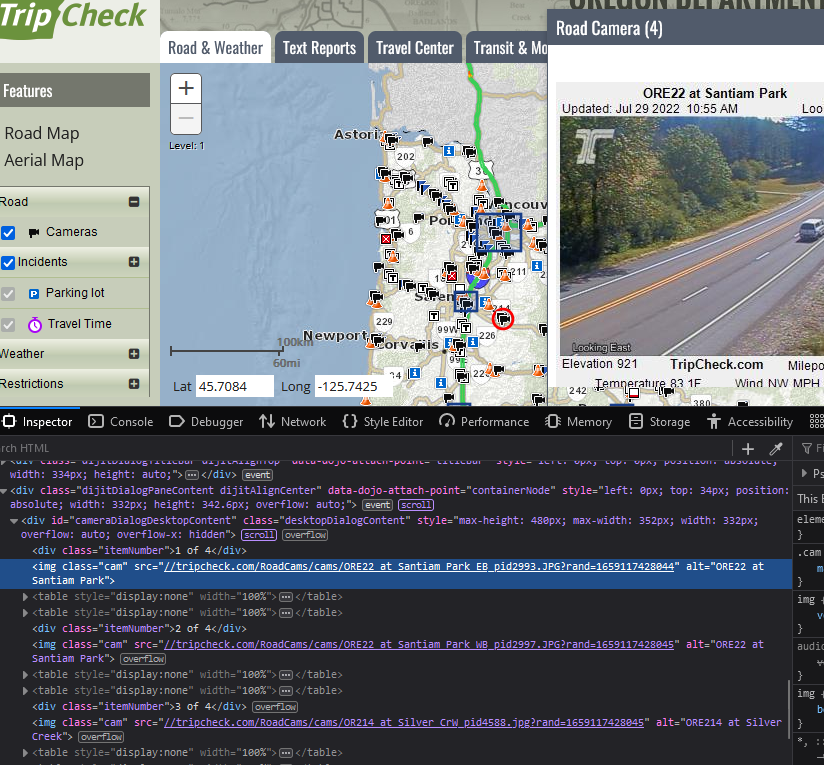Open the filter styles funnel icon
The image size is (824, 765).
806,448
